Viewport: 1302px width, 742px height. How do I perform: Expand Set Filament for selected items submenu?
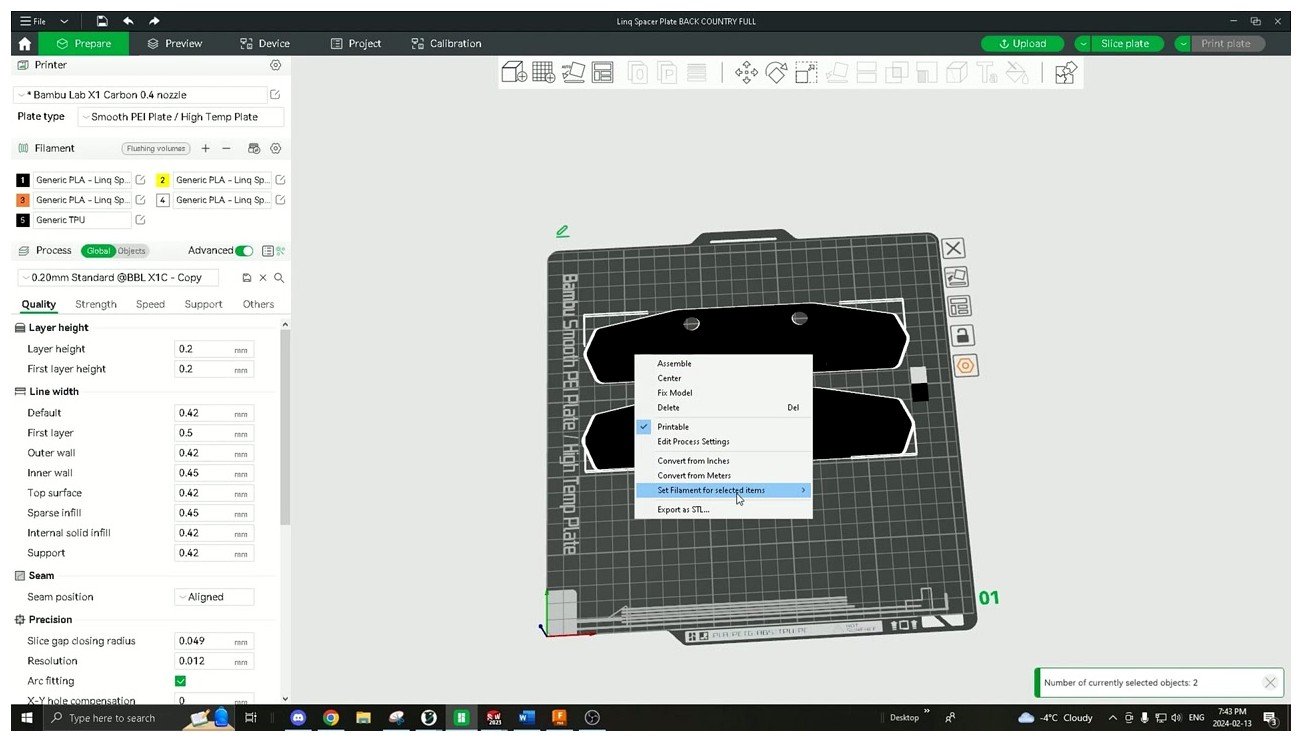pyautogui.click(x=723, y=490)
